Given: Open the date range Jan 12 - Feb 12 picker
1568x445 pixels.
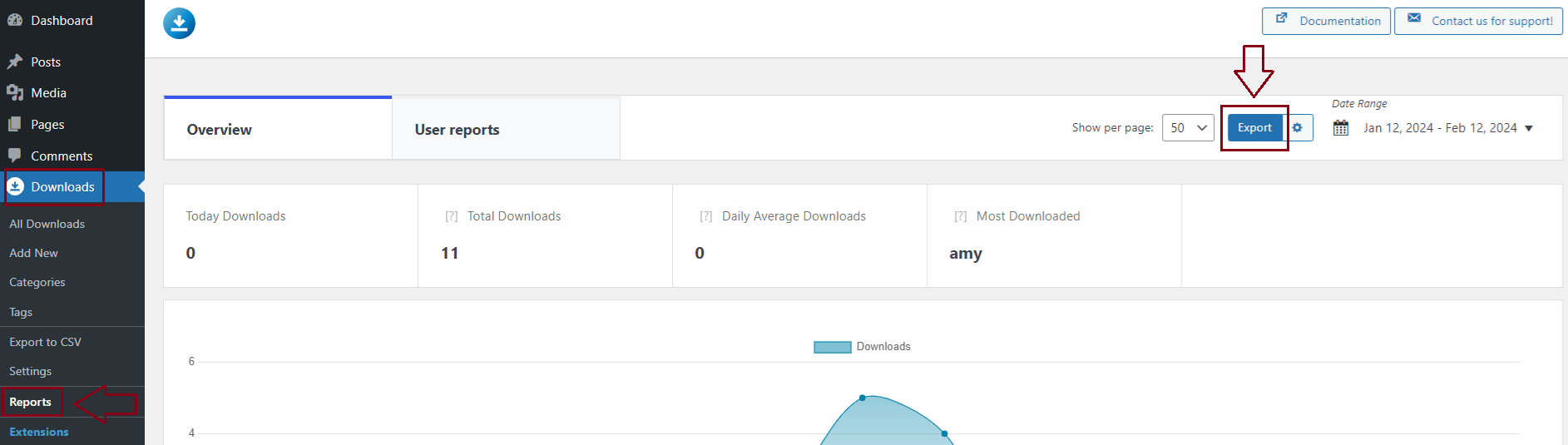Looking at the screenshot, I should tap(1440, 127).
